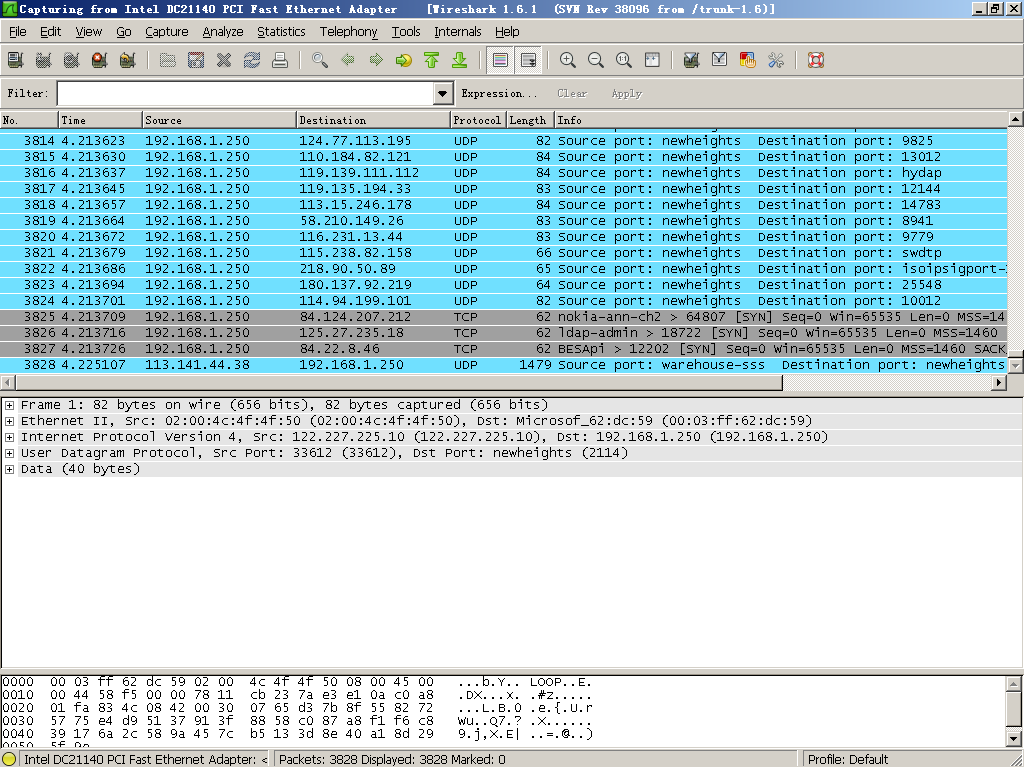Open the list of capture interfaces

(16, 60)
